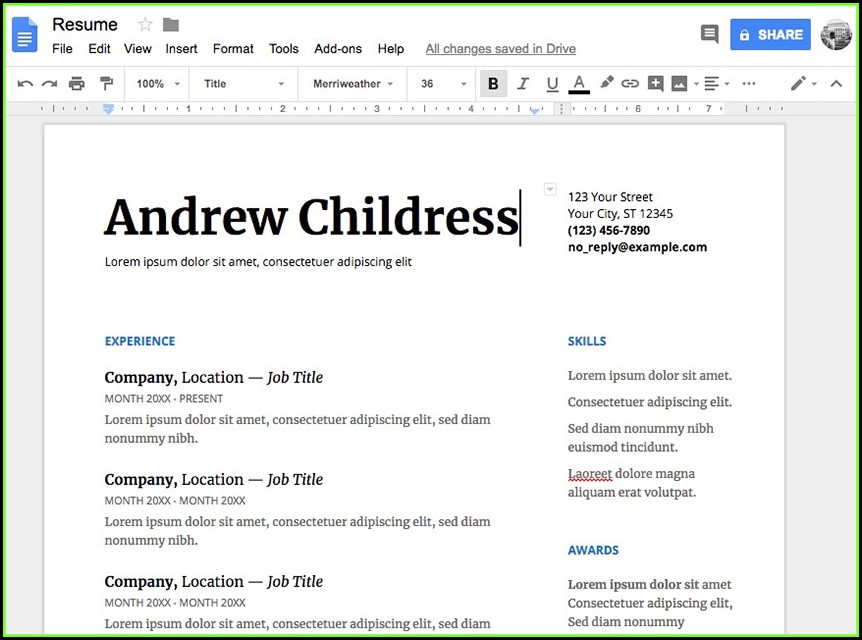Insert a link with the chain icon

click(x=630, y=84)
